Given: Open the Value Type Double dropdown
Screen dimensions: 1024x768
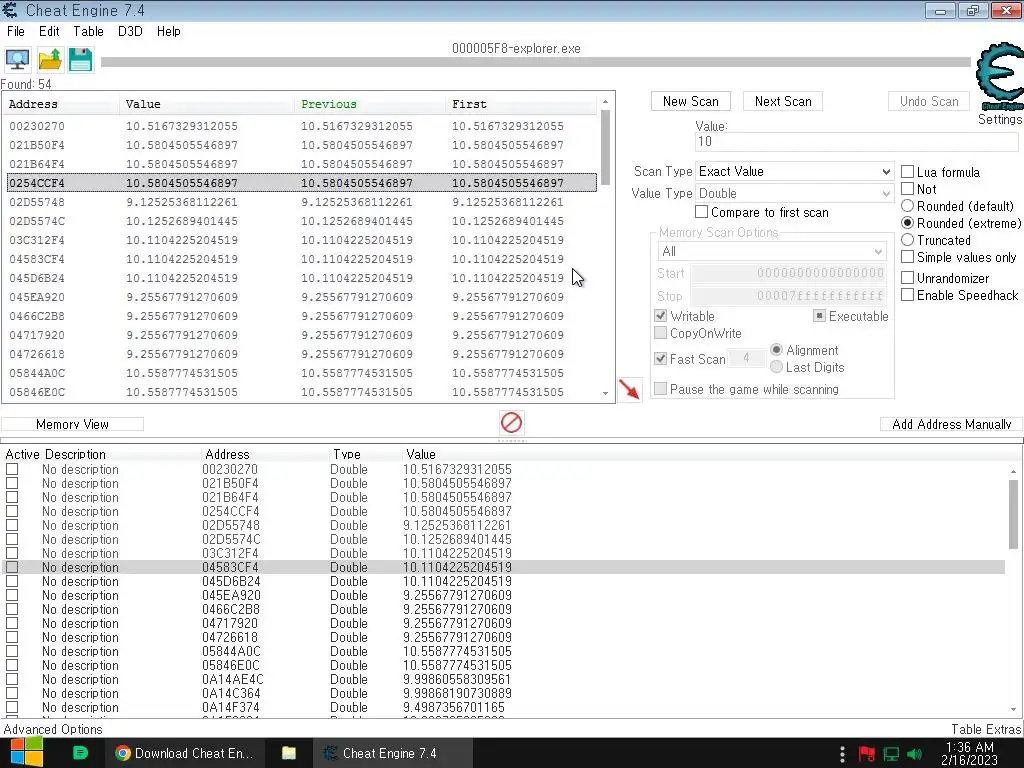Looking at the screenshot, I should click(794, 193).
